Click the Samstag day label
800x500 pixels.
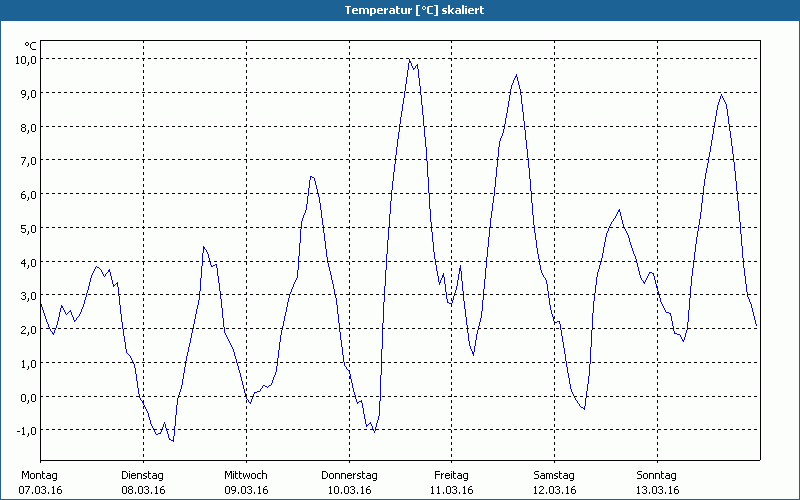point(554,475)
